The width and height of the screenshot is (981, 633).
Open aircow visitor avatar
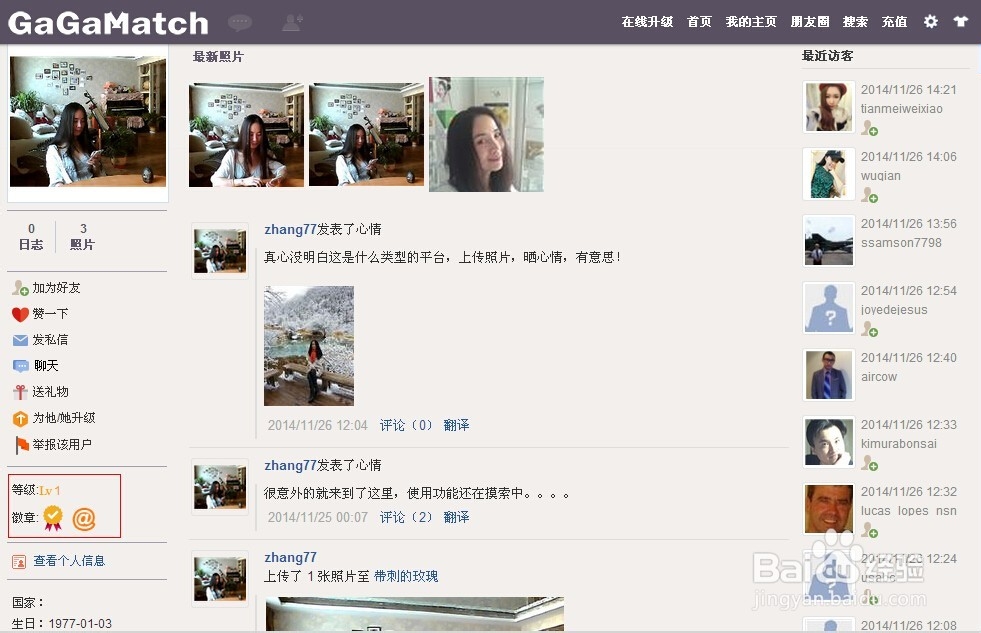829,375
